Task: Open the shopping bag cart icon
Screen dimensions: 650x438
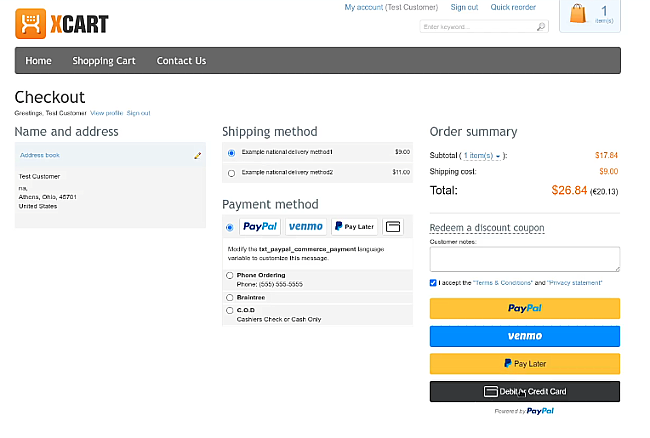Action: pos(577,13)
